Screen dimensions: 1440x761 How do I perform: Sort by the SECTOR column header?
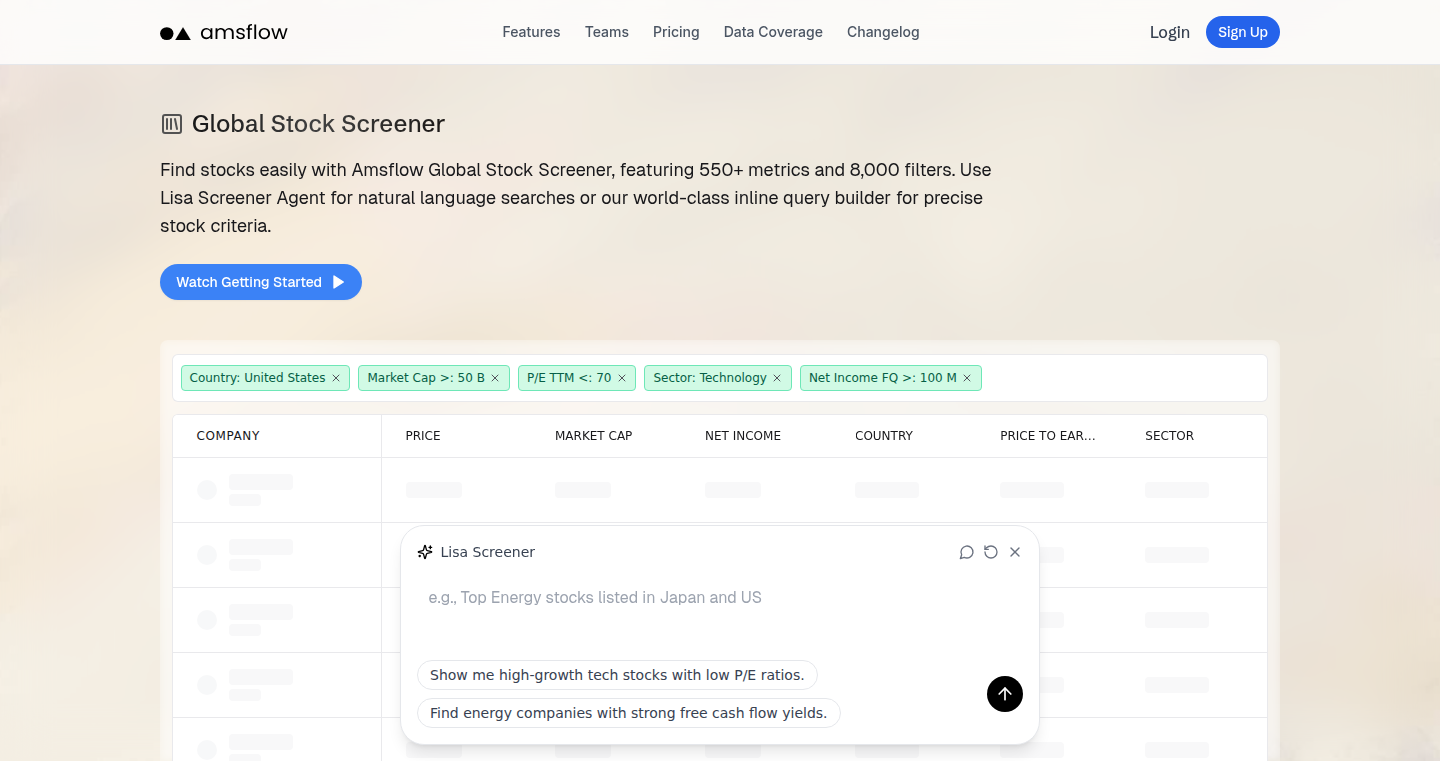1170,436
